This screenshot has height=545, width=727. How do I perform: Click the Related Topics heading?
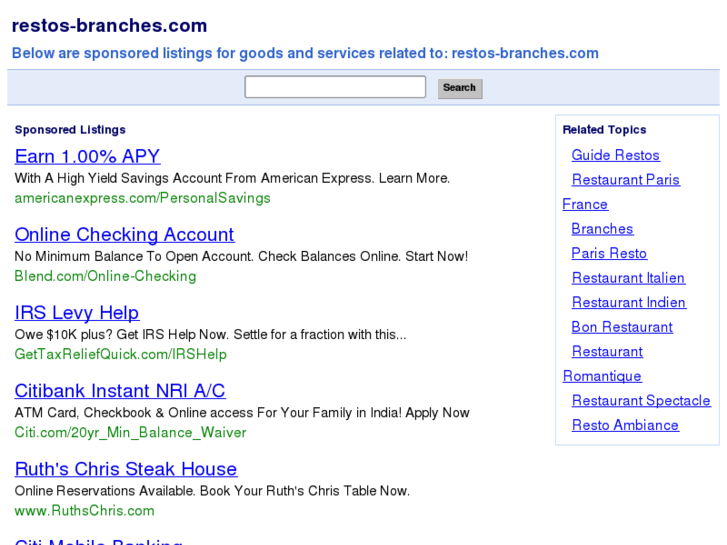[x=604, y=130]
